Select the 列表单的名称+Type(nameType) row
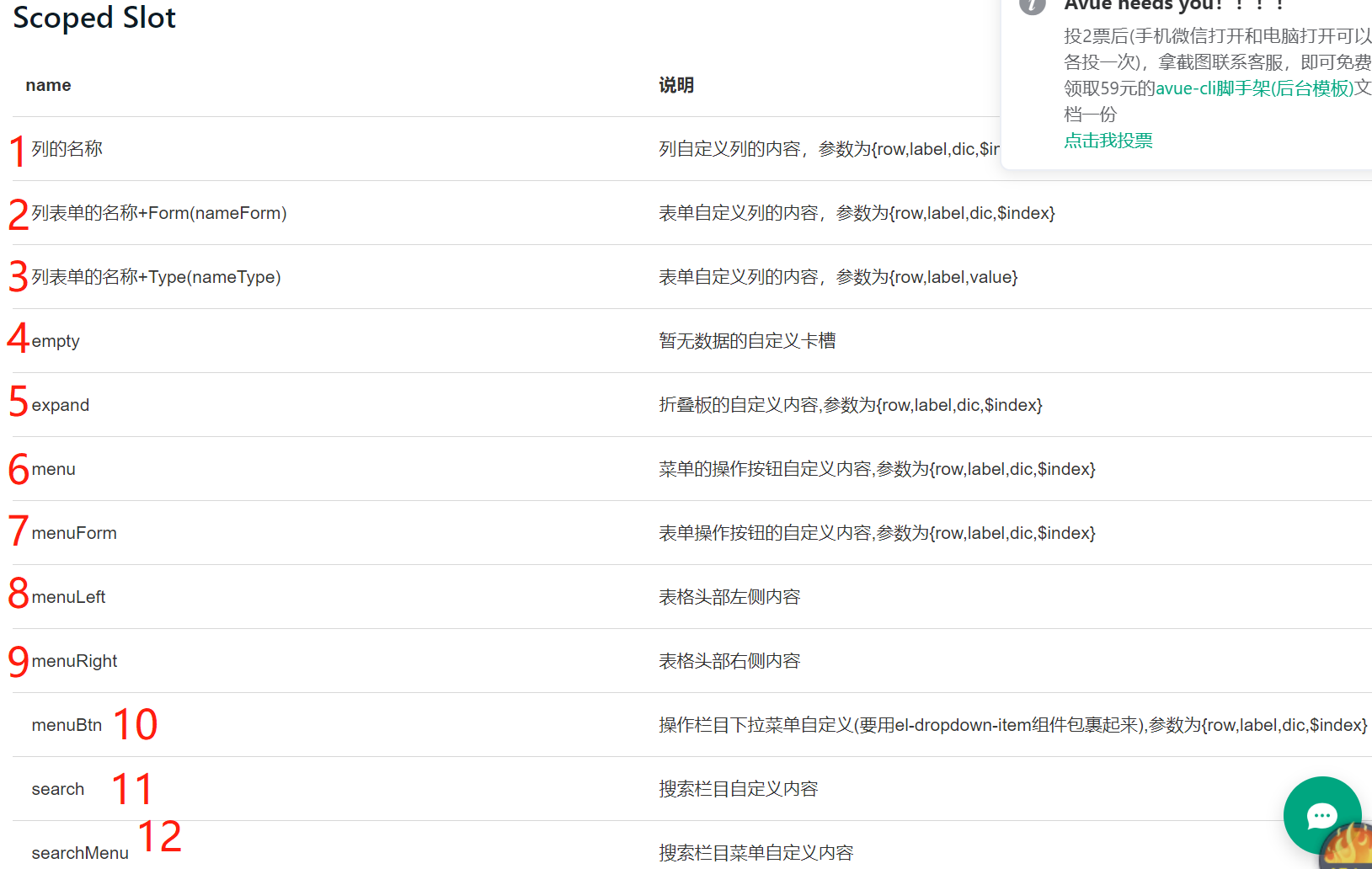The image size is (1372, 869). click(x=157, y=277)
